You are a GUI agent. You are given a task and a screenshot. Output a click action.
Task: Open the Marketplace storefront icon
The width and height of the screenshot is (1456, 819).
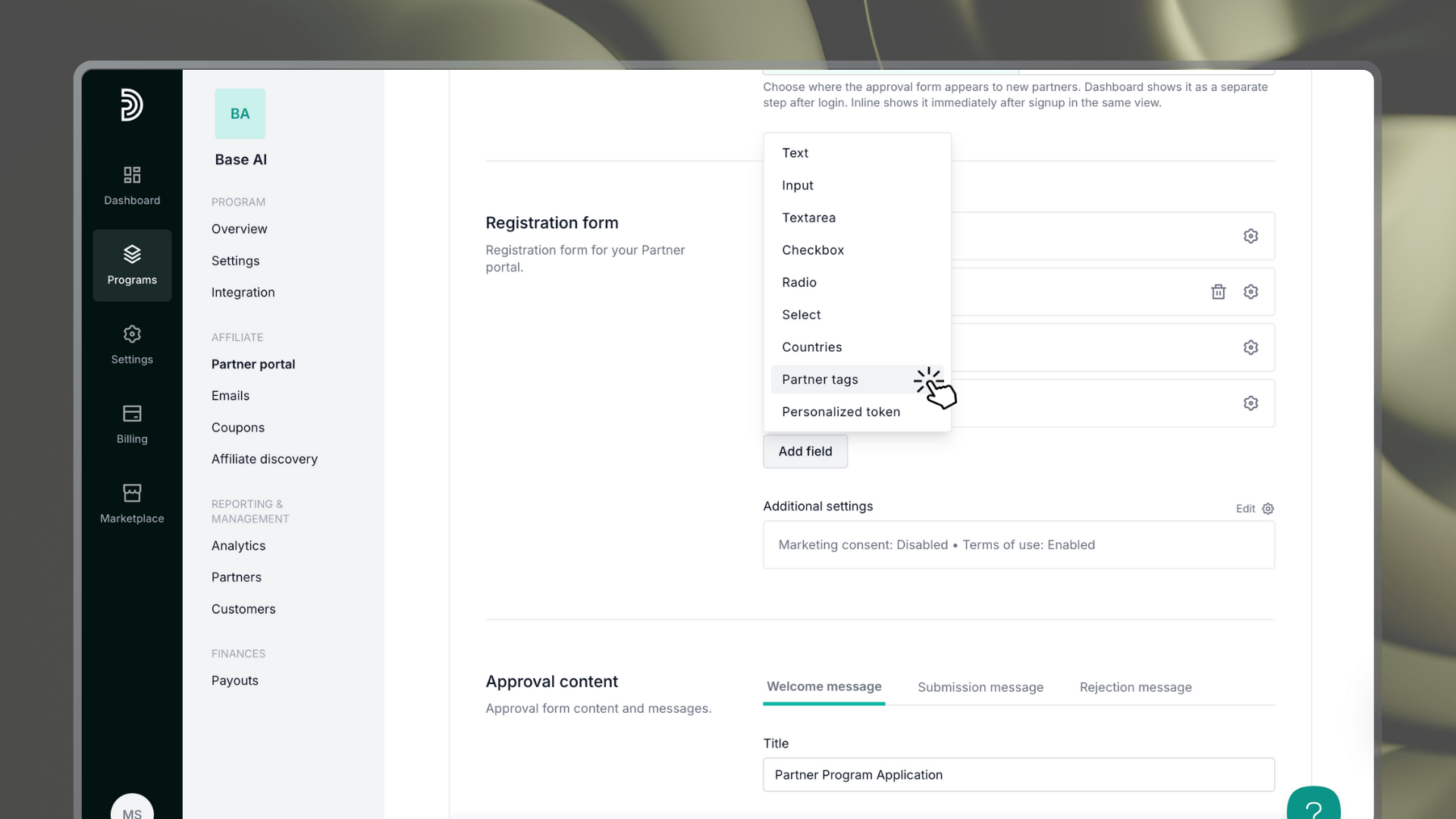click(132, 493)
